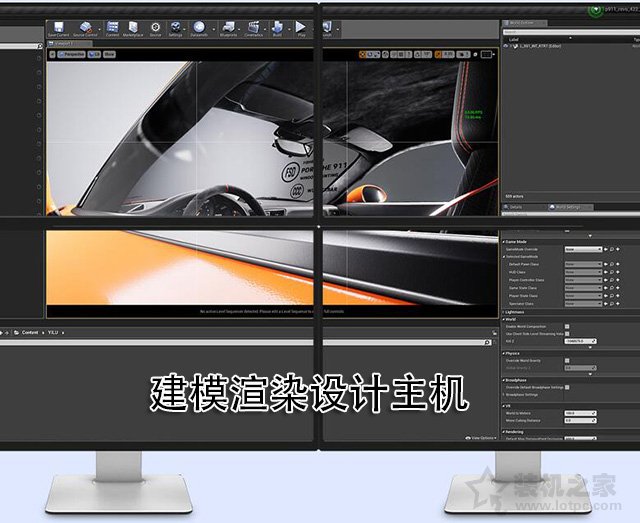Click the Datasmith toolbar icon
640x523 pixels.
199,28
